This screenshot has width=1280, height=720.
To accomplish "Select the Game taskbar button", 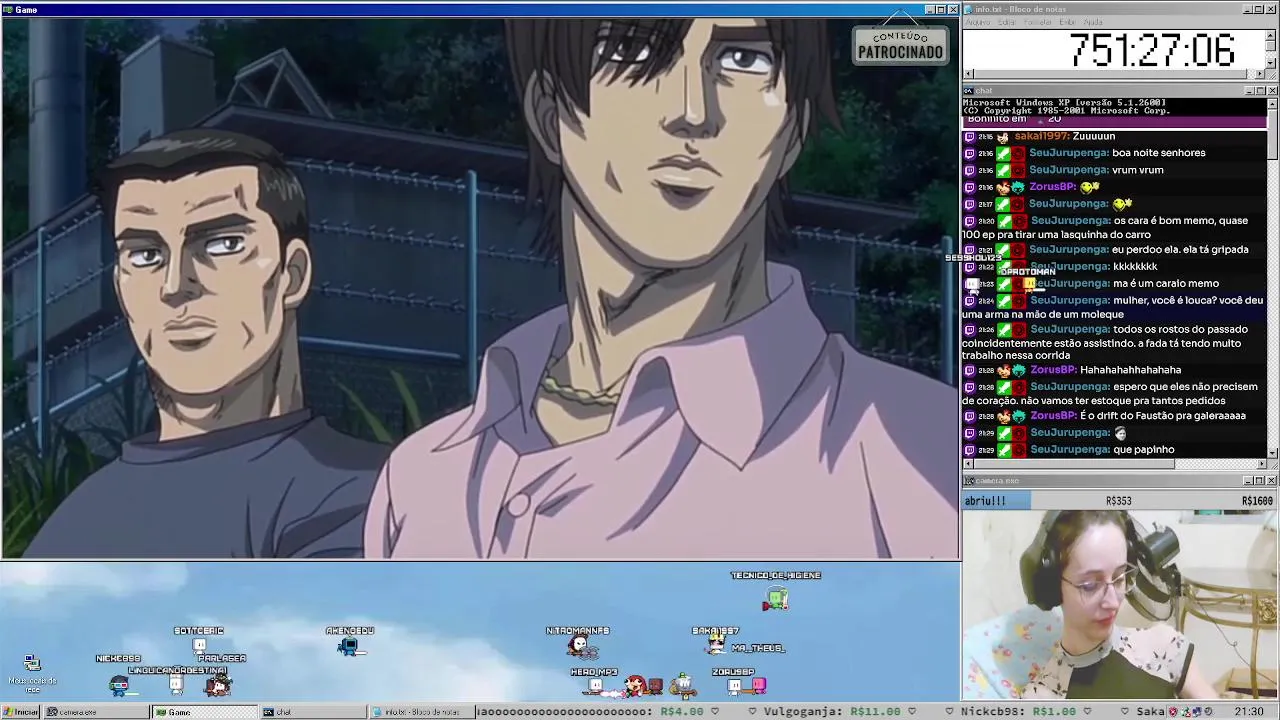I will click(x=204, y=712).
